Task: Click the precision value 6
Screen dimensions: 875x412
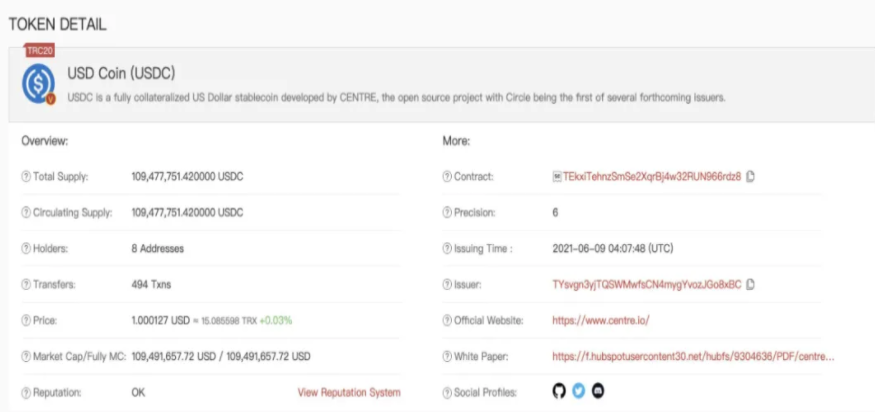Action: coord(555,213)
